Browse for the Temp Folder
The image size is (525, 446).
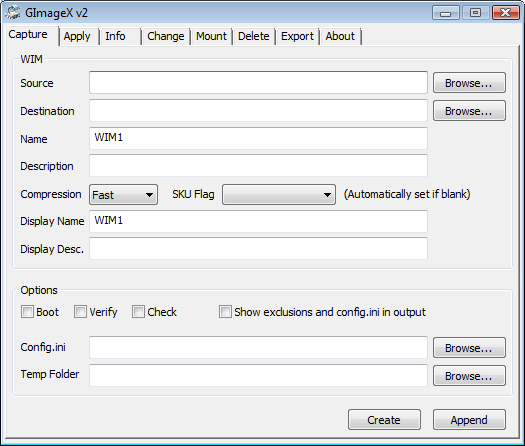pos(469,376)
